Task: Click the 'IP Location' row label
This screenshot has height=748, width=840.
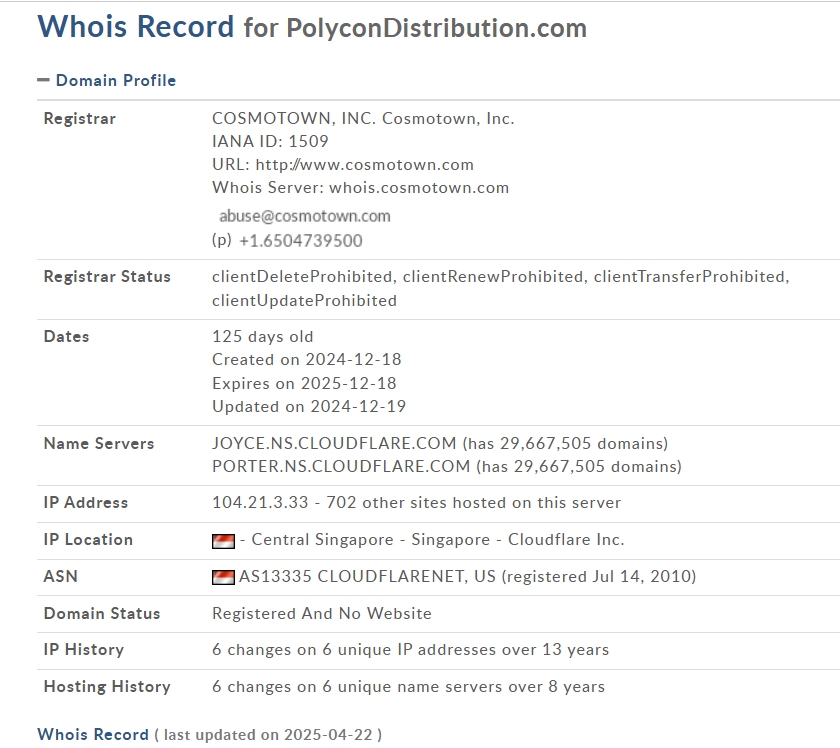Action: point(88,540)
